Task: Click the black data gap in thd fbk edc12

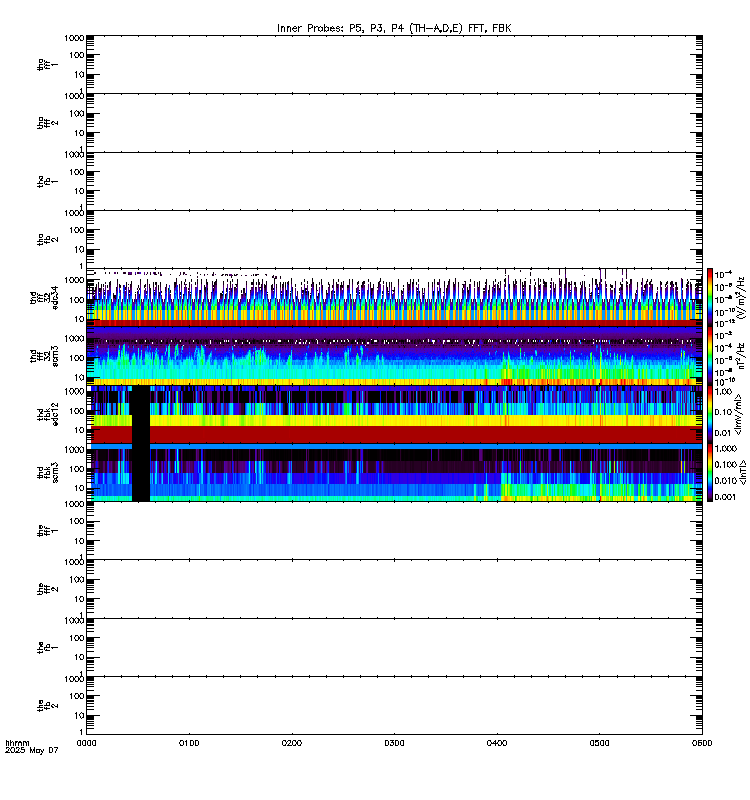Action: point(141,414)
